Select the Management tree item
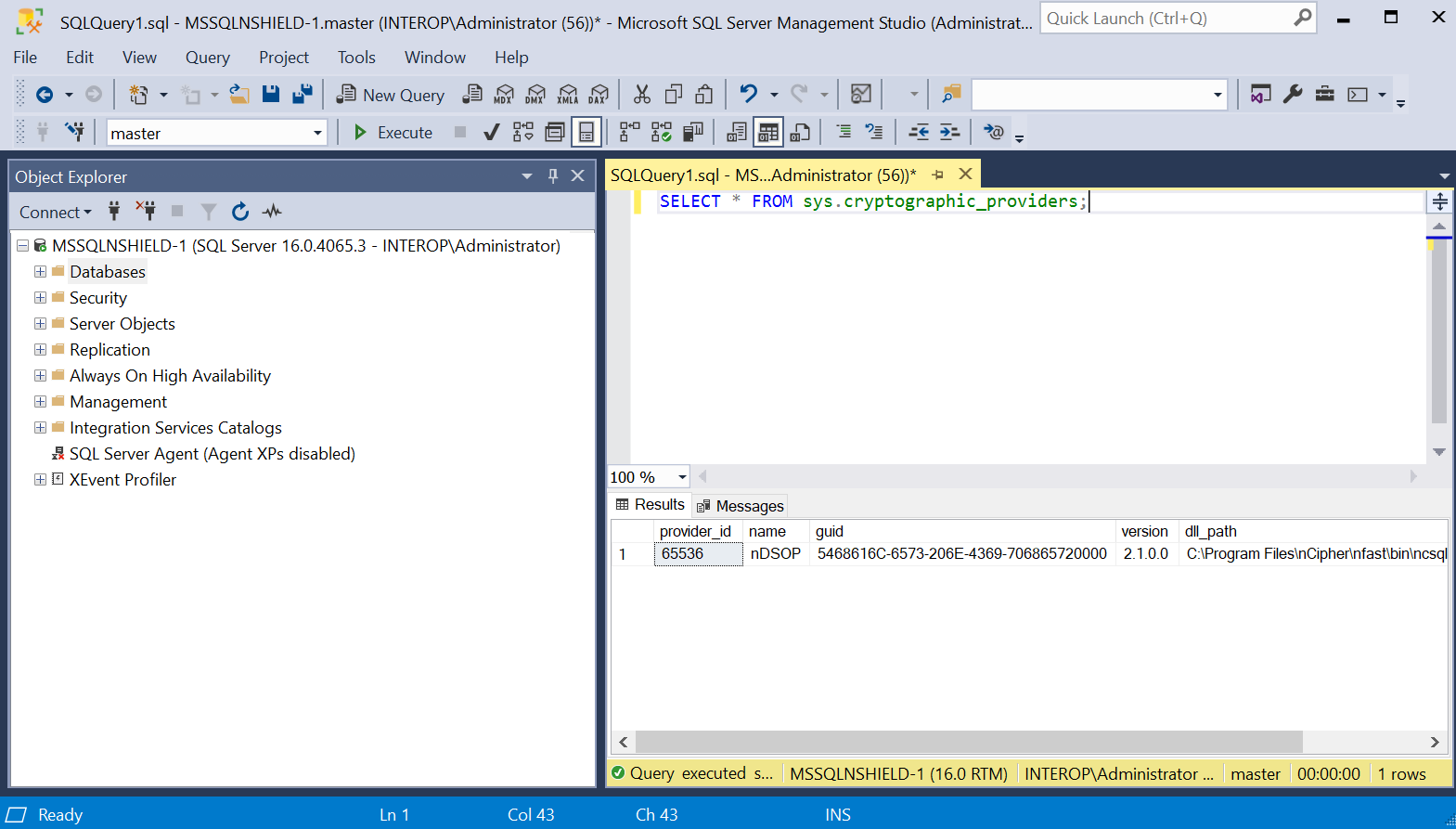This screenshot has width=1456, height=829. (119, 401)
